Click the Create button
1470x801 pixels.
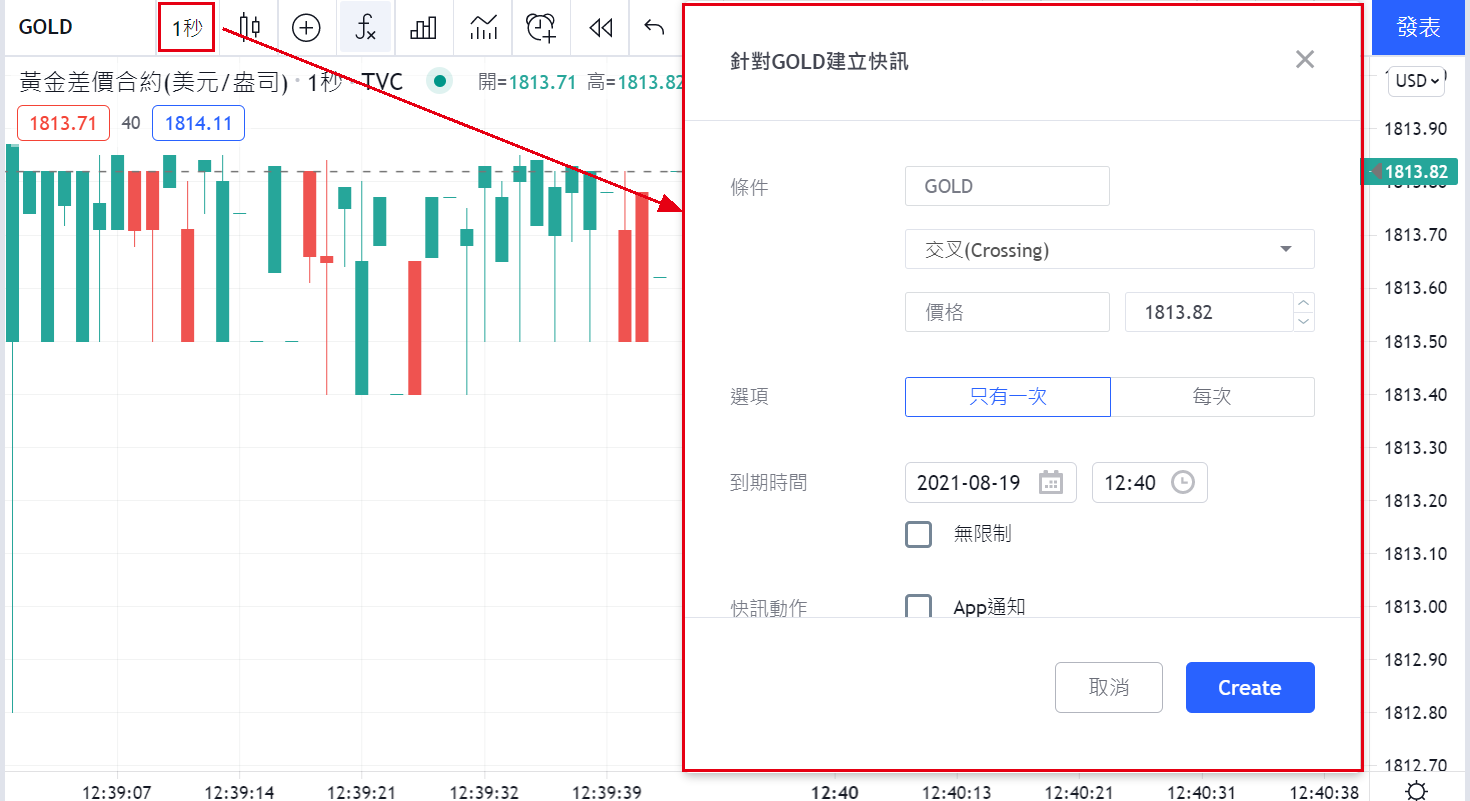(x=1250, y=688)
